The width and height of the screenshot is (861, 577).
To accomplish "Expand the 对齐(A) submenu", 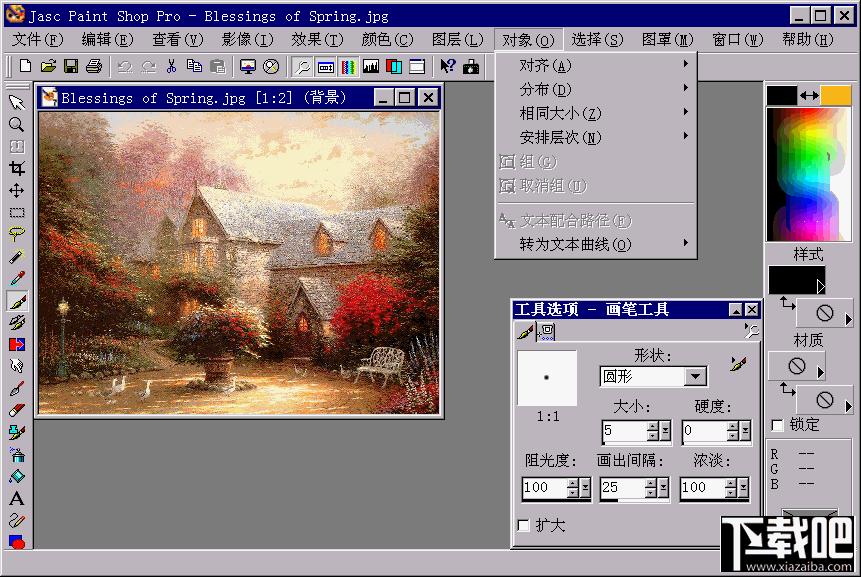I will (596, 65).
